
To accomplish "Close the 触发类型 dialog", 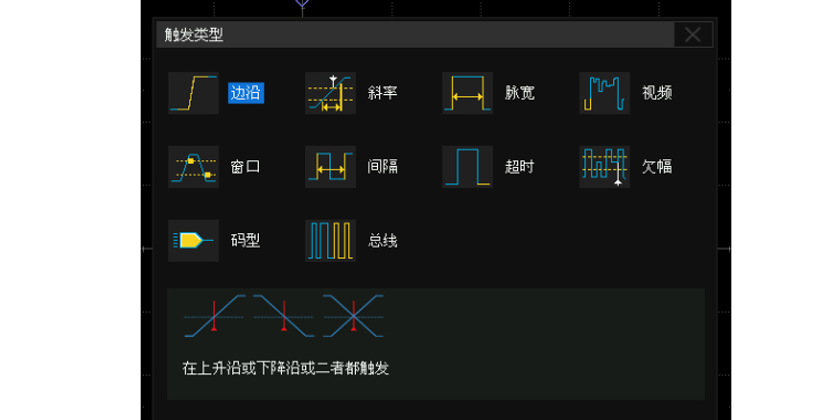I will [692, 35].
